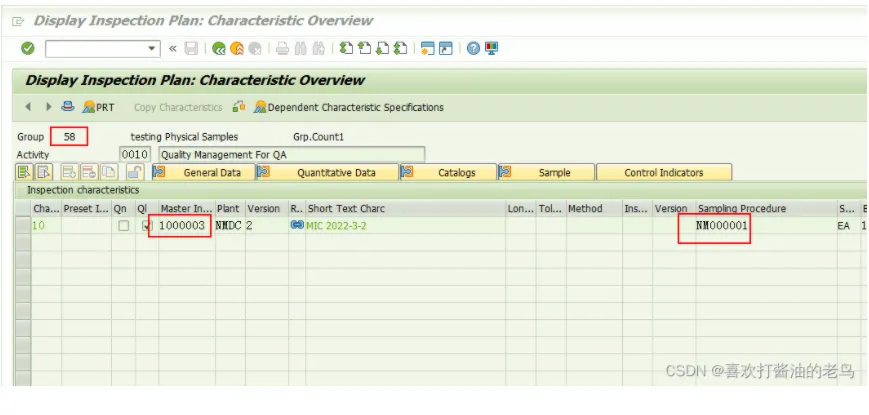
Task: Switch to the General Data tab
Action: [203, 172]
